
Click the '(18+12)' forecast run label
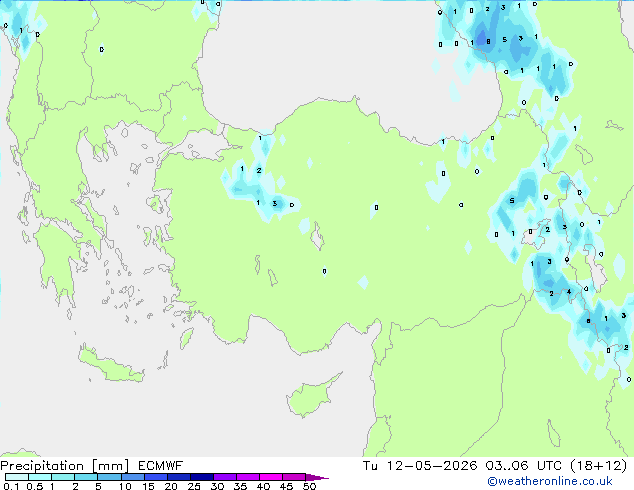[598, 466]
